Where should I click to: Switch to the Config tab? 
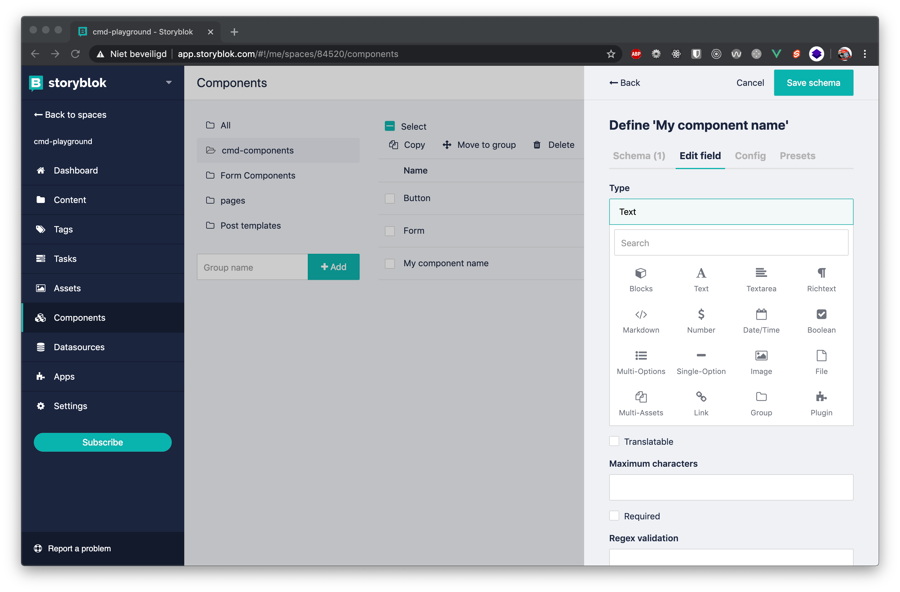click(750, 156)
